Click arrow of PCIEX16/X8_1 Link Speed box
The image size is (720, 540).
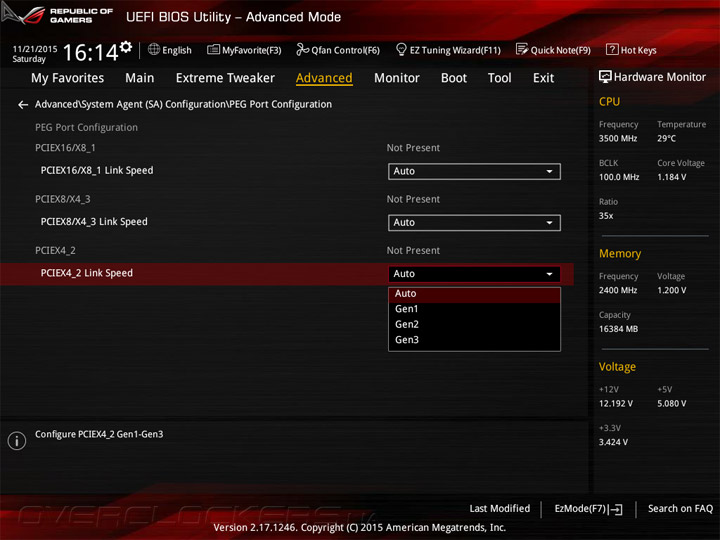coord(550,171)
